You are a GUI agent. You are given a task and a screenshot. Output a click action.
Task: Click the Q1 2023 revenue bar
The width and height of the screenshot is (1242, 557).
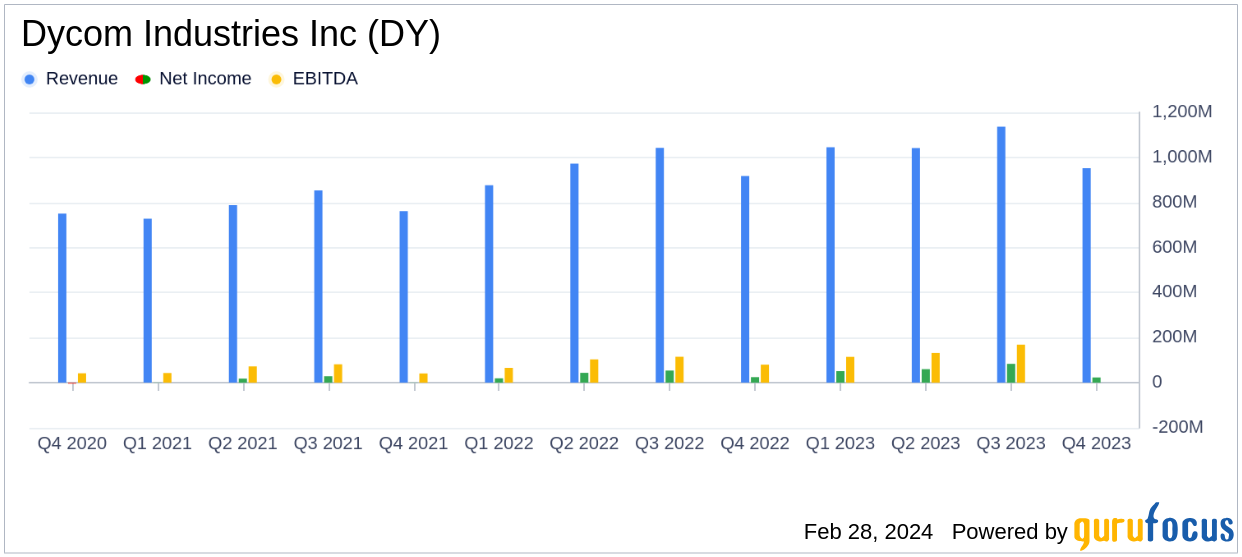point(831,265)
